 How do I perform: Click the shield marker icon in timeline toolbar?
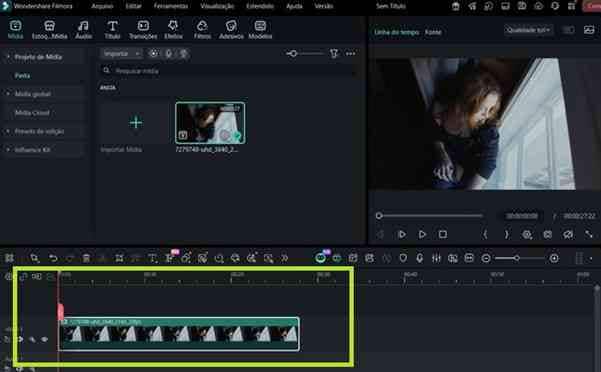pos(403,258)
